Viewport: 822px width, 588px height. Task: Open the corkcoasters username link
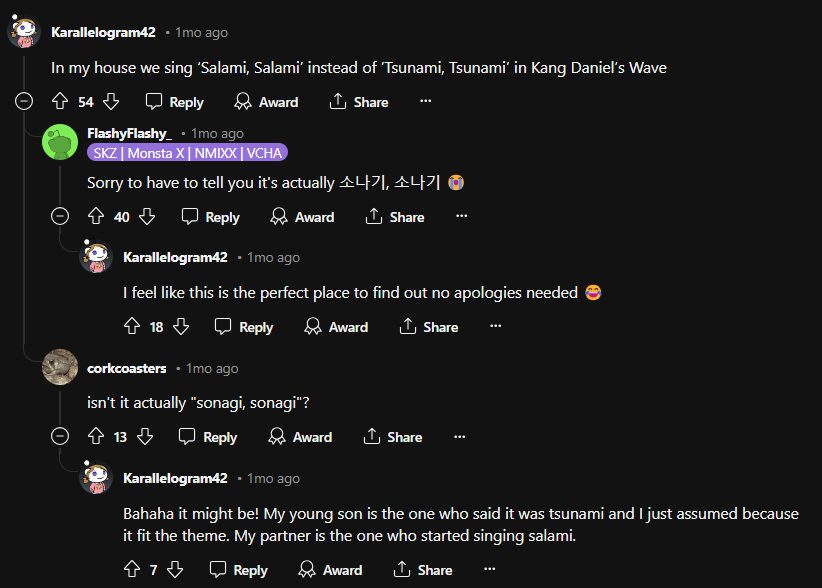127,368
